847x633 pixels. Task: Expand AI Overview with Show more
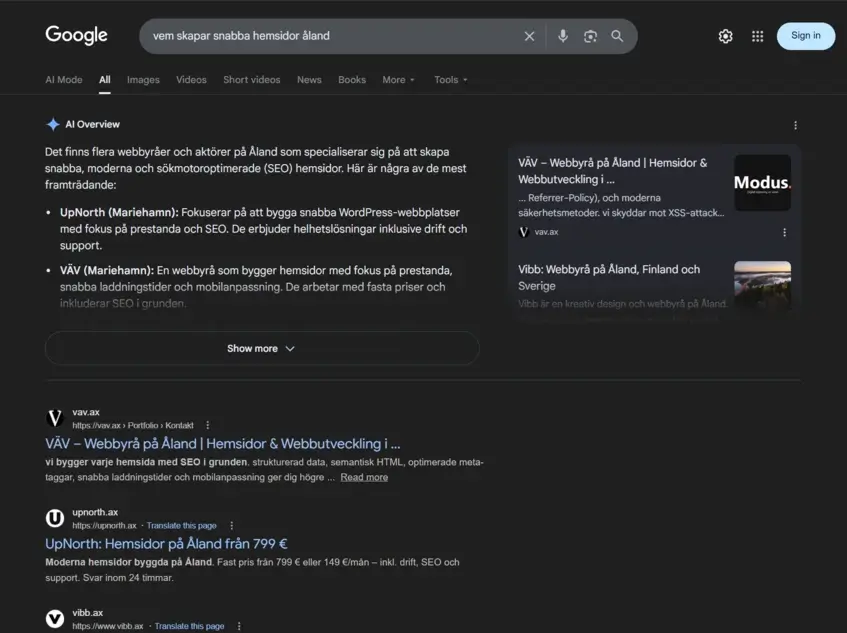262,348
